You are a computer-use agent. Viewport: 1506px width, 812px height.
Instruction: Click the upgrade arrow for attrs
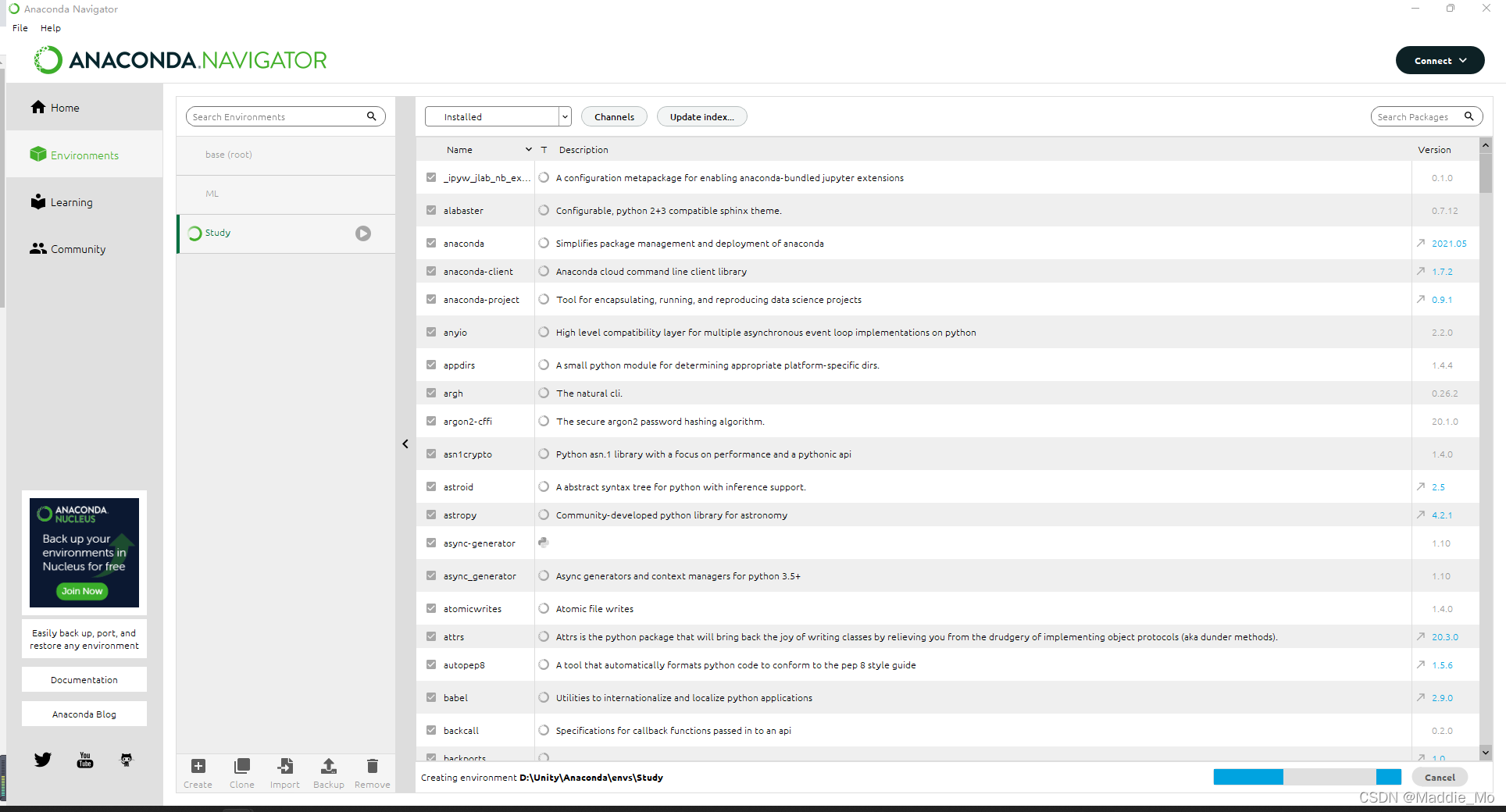click(1421, 637)
